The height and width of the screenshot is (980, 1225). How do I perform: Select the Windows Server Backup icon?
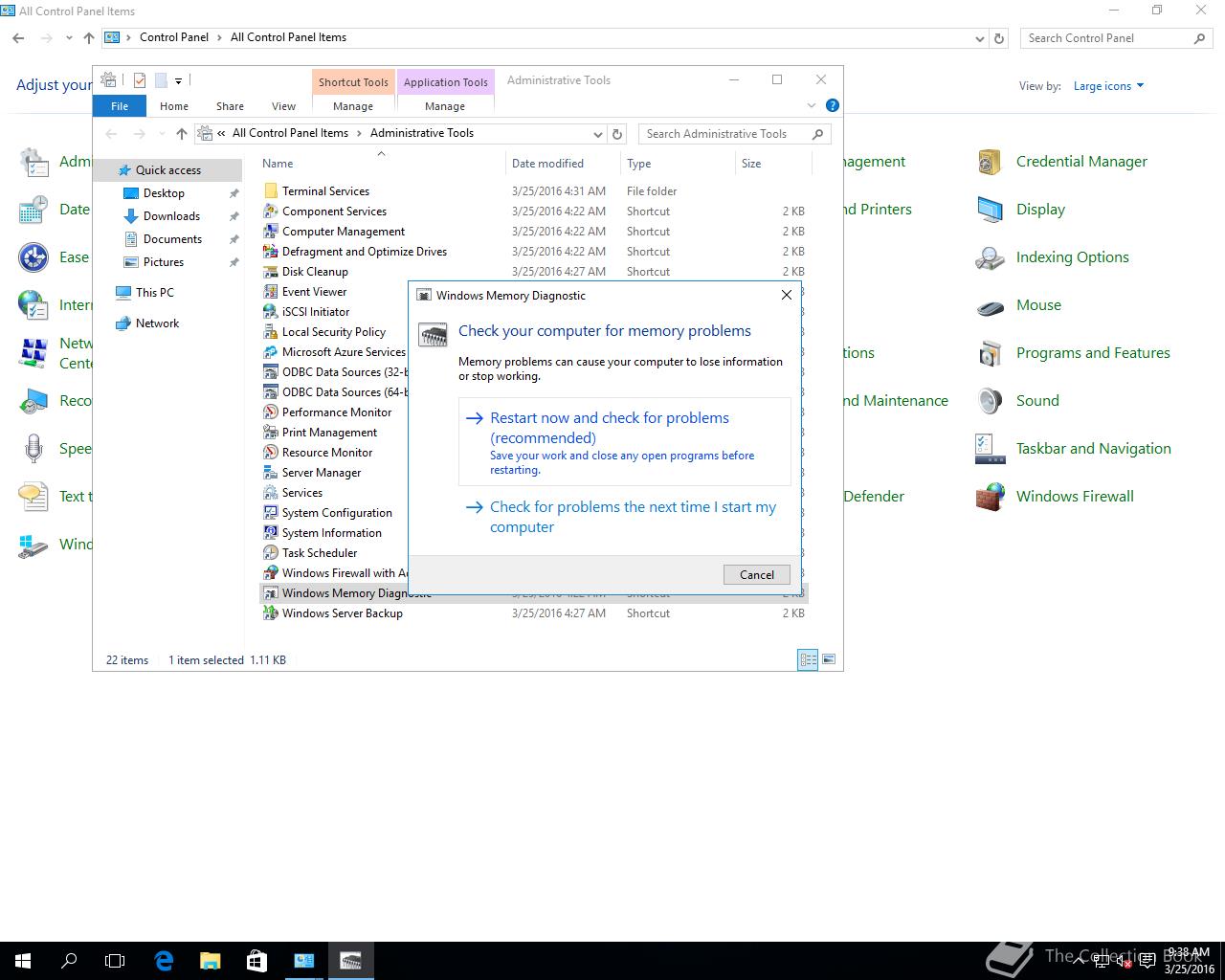click(x=271, y=613)
